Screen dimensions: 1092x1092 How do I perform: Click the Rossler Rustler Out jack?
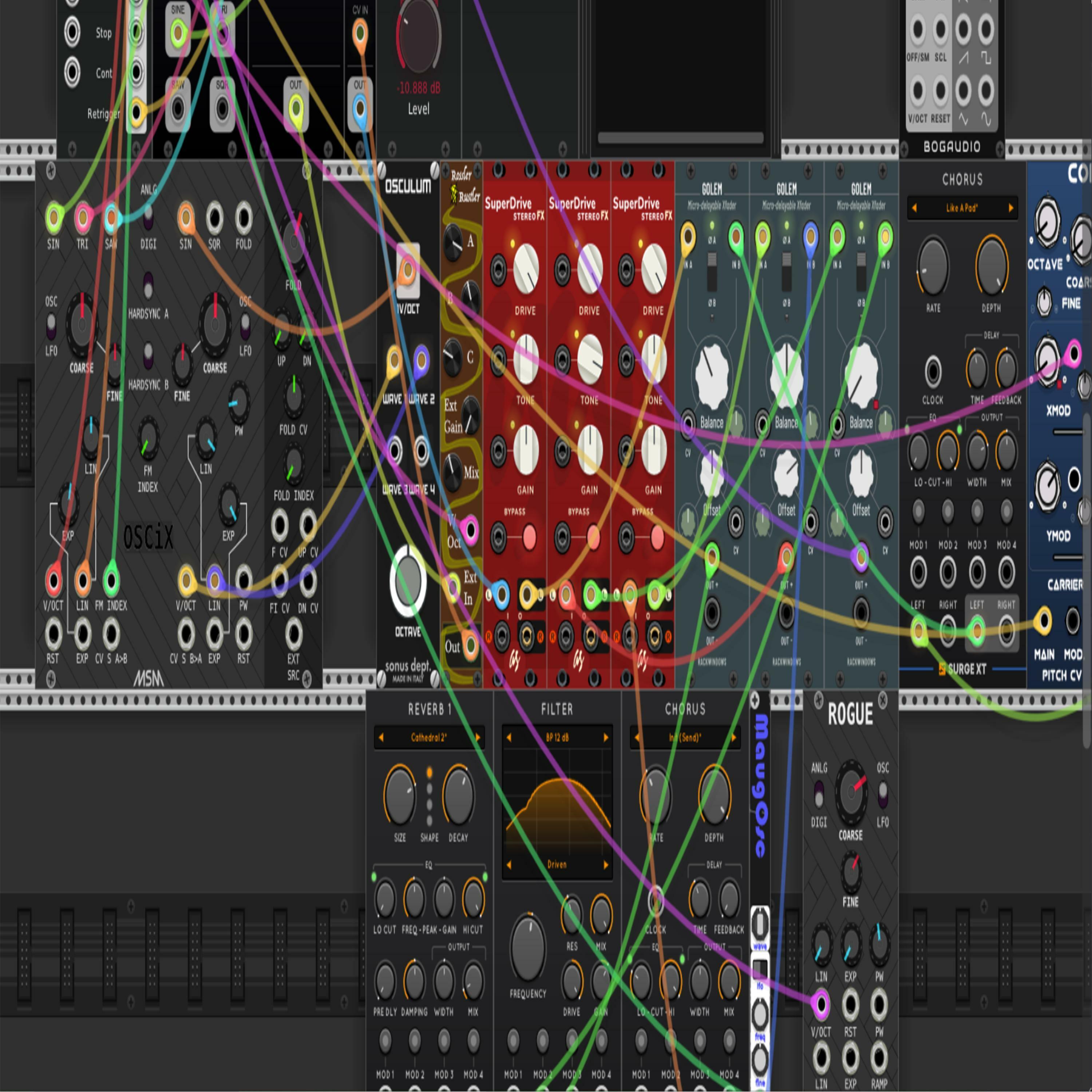[470, 645]
